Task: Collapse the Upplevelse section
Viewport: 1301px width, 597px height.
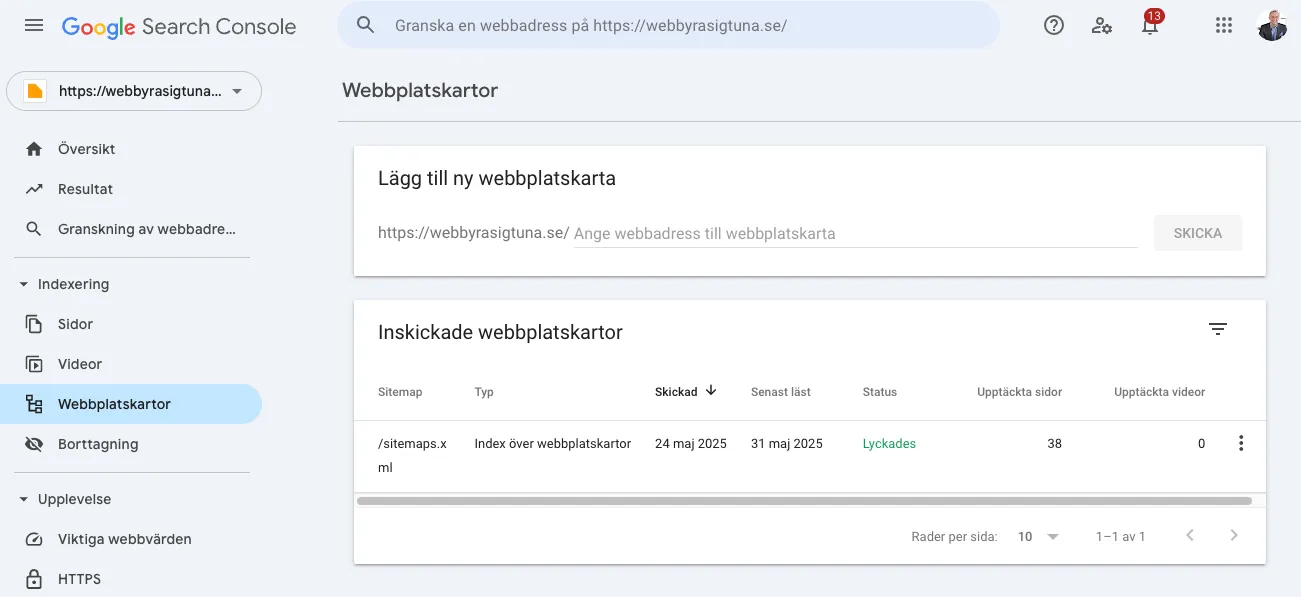Action: [24, 499]
